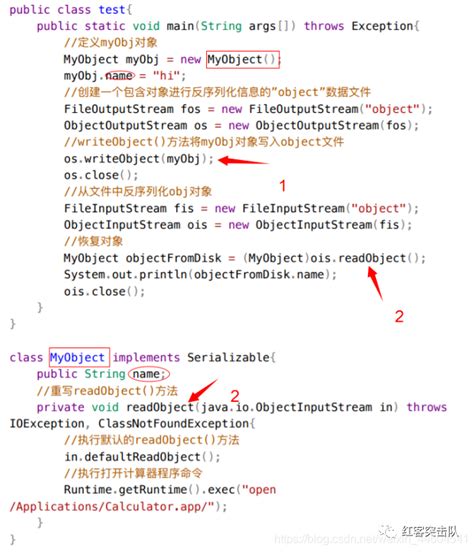The image size is (474, 552).
Task: Click the circled name field in myObj.name
Action: (120, 75)
